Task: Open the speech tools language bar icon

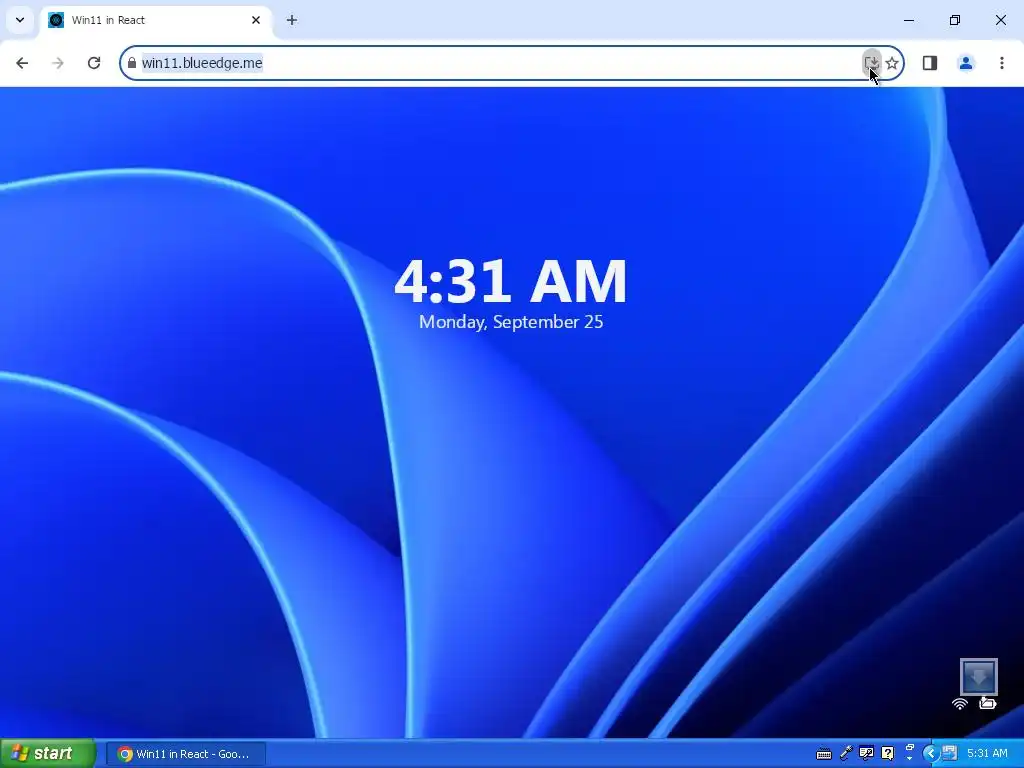Action: pyautogui.click(x=867, y=754)
